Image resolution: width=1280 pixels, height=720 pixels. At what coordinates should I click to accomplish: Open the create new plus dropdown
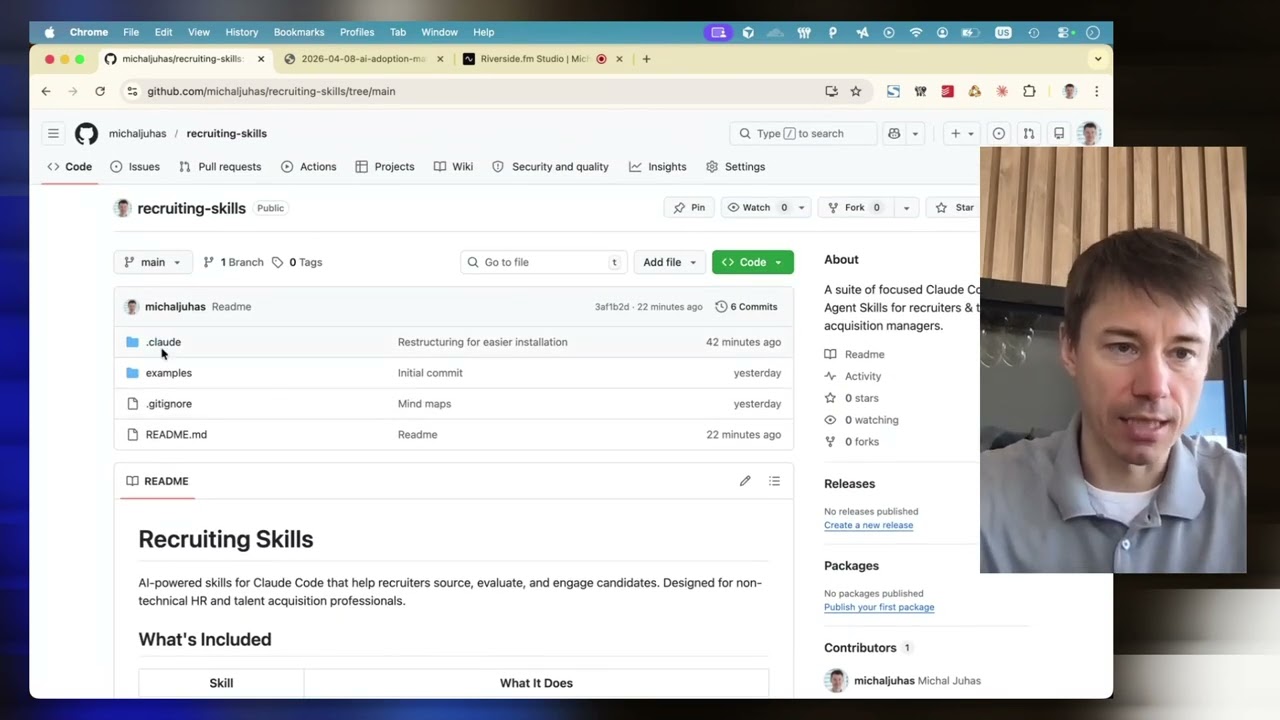[961, 133]
